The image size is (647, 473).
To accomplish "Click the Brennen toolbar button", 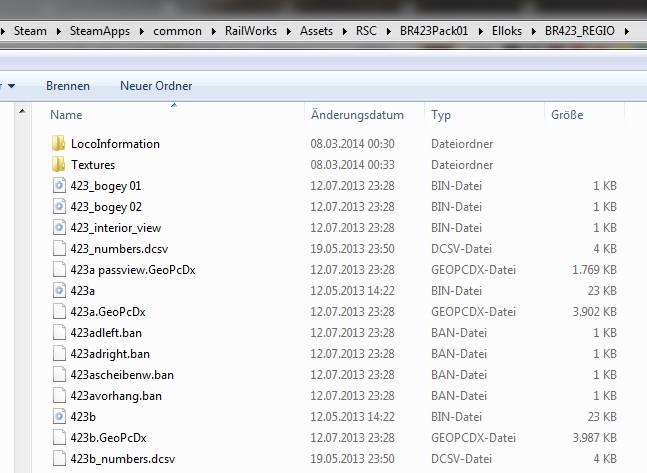I will pos(68,86).
